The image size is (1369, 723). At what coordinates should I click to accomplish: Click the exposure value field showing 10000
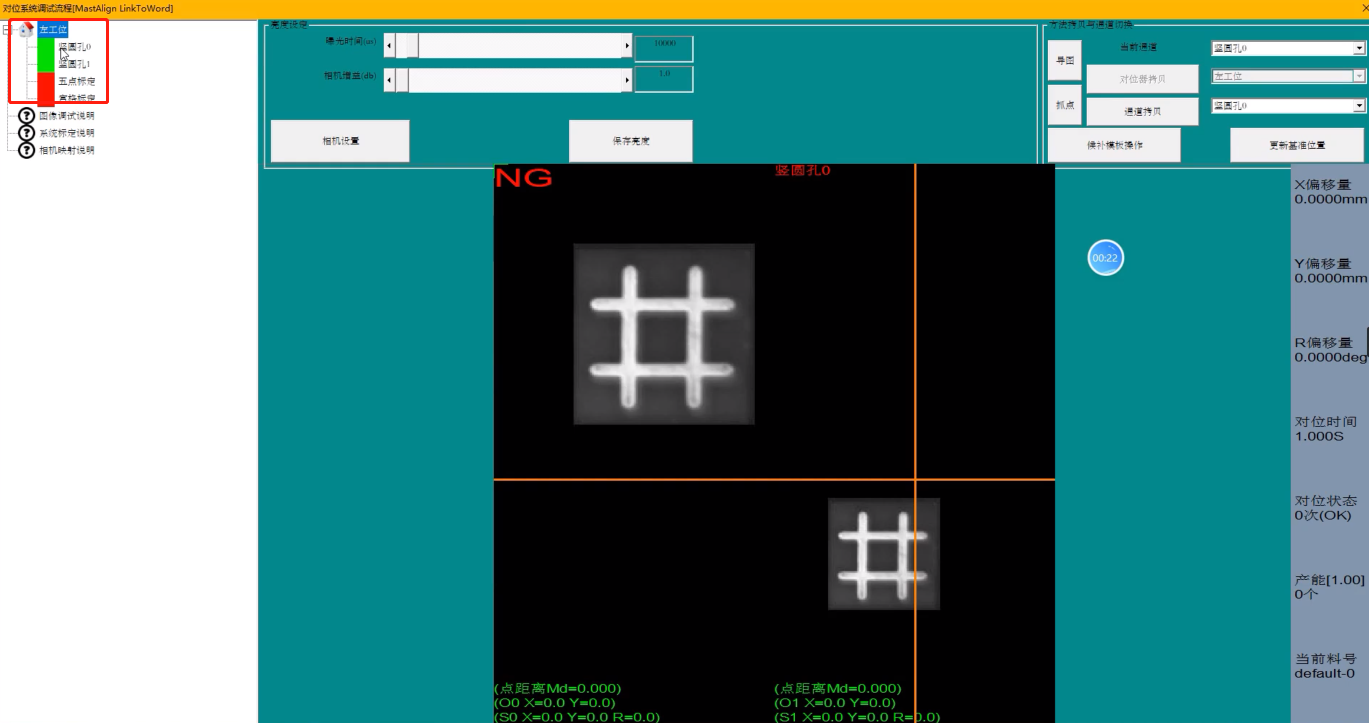(x=664, y=46)
